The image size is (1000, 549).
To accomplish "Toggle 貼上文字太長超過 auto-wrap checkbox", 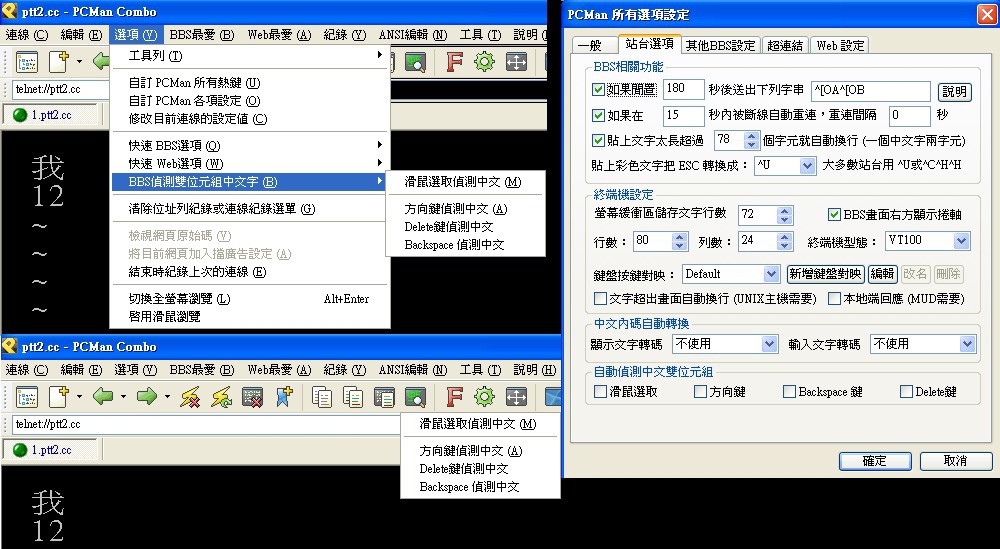I will point(598,140).
